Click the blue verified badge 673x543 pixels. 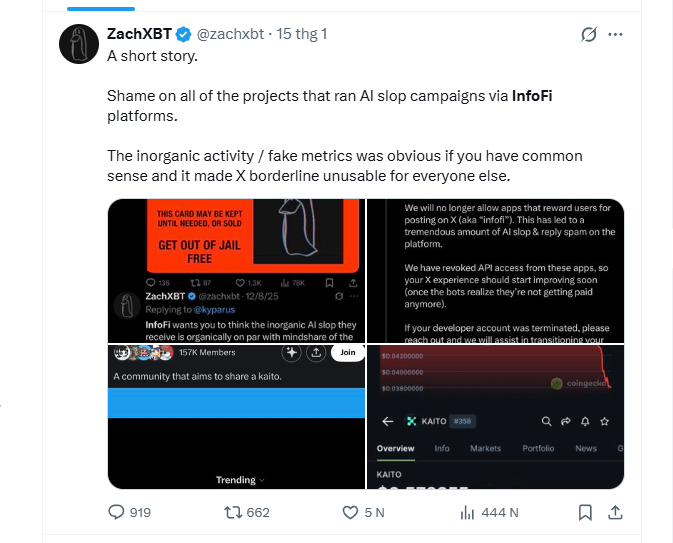point(184,34)
